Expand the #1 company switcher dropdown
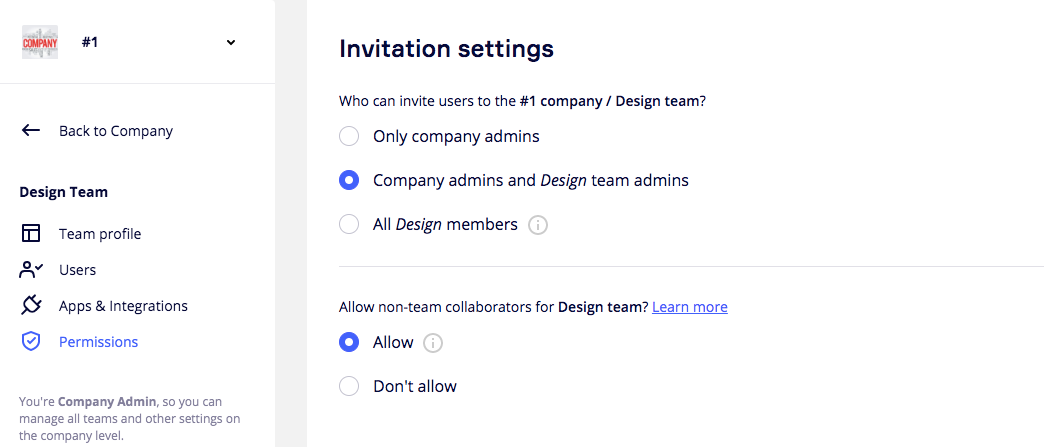Image resolution: width=1044 pixels, height=447 pixels. coord(231,42)
